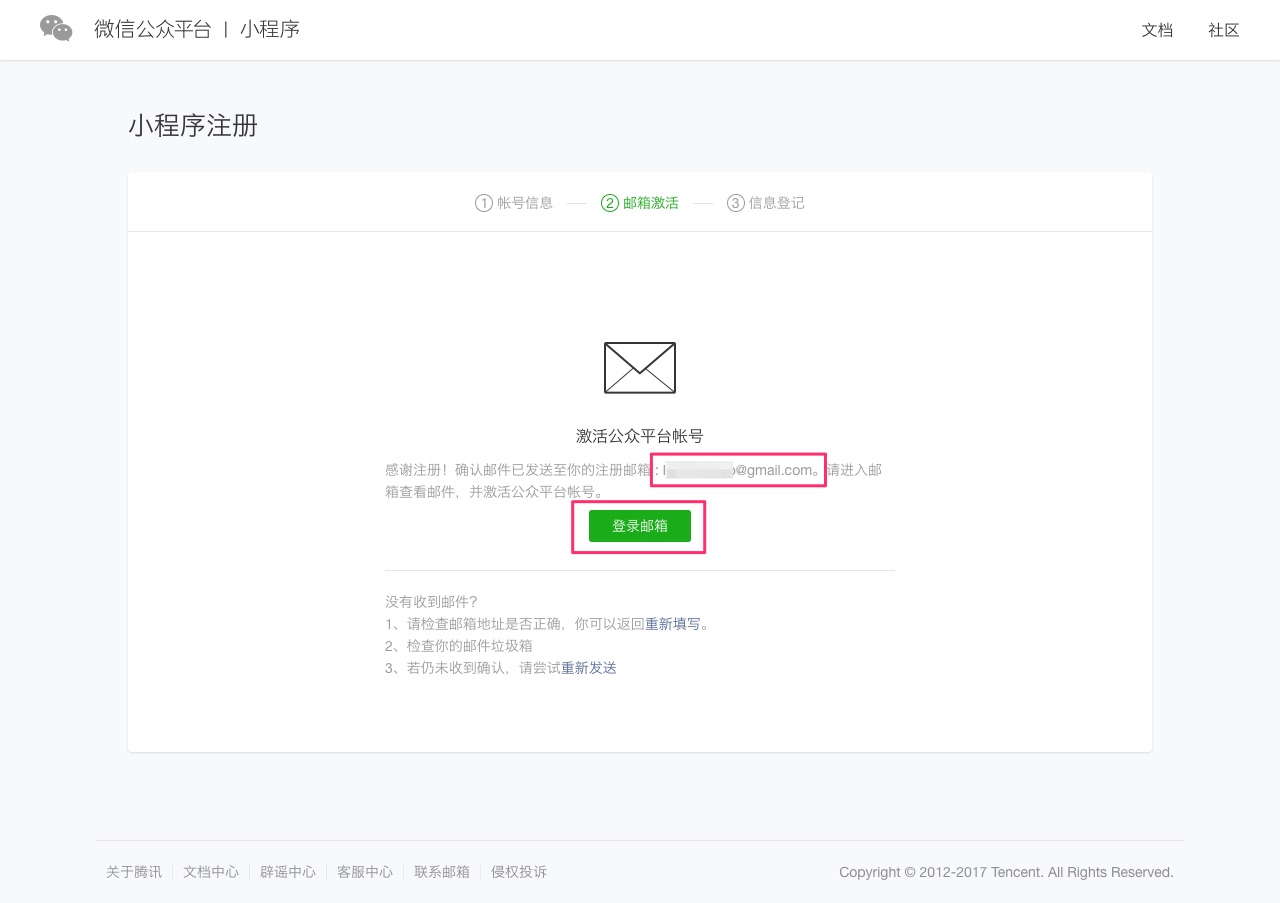
Task: Click the WeChat logo icon
Action: click(x=56, y=29)
